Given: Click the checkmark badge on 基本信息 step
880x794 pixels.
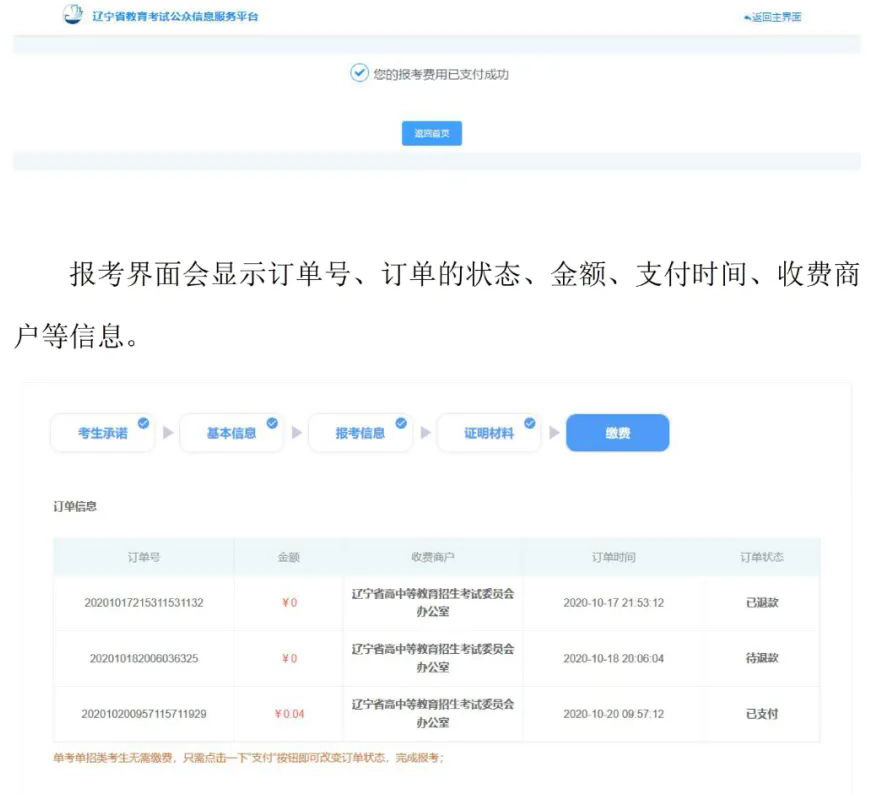Looking at the screenshot, I should click(272, 423).
